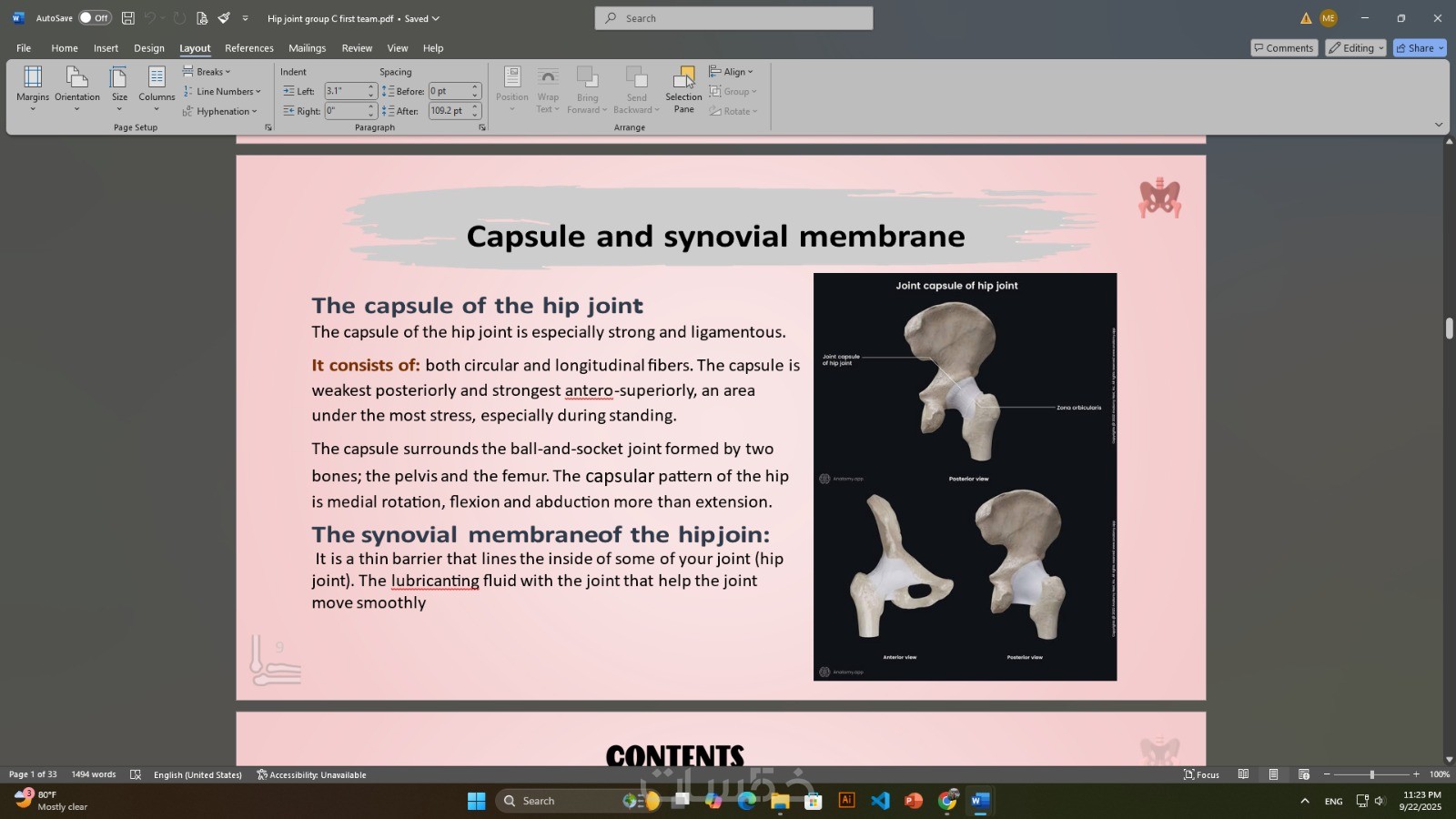Image resolution: width=1456 pixels, height=819 pixels.
Task: Enable Focus mode in status bar
Action: 1201,774
